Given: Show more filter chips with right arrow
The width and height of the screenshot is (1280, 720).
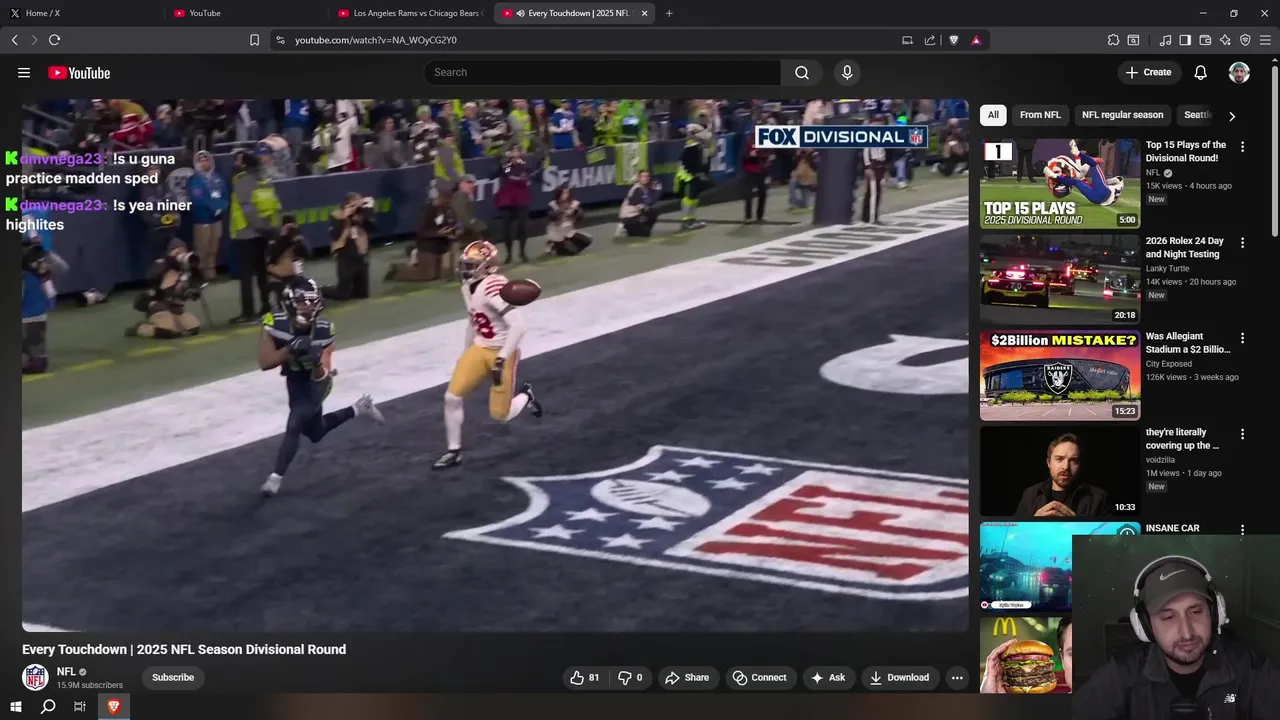Looking at the screenshot, I should (1232, 116).
